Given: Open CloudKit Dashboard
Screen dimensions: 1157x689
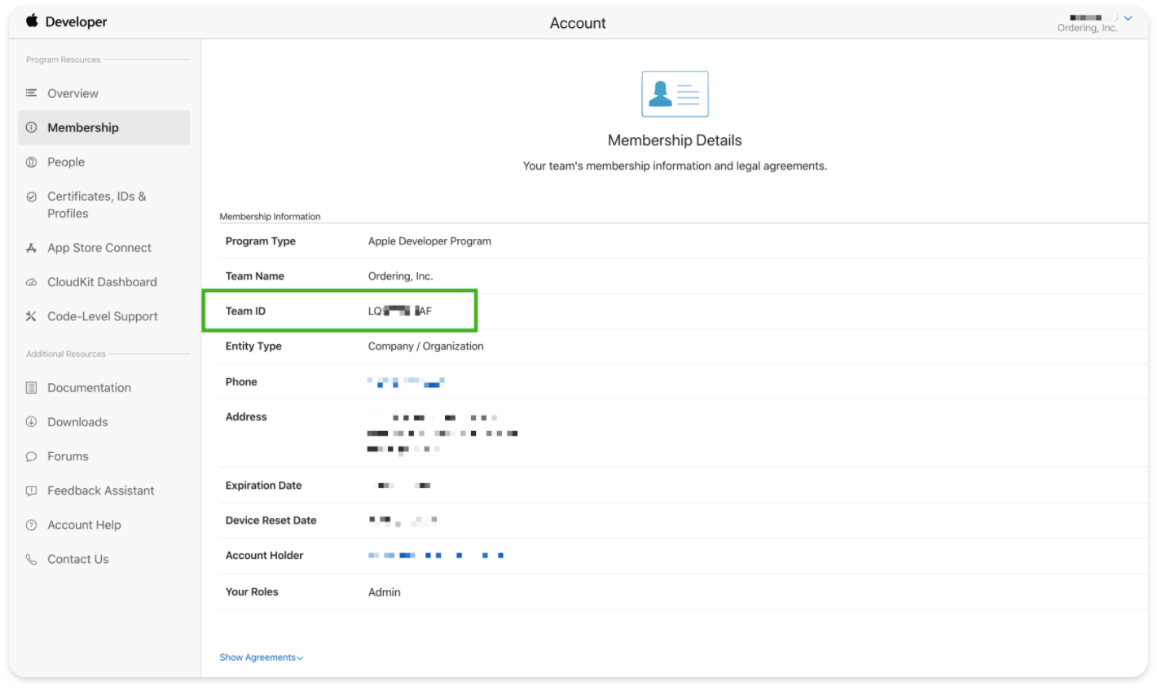Looking at the screenshot, I should 103,282.
